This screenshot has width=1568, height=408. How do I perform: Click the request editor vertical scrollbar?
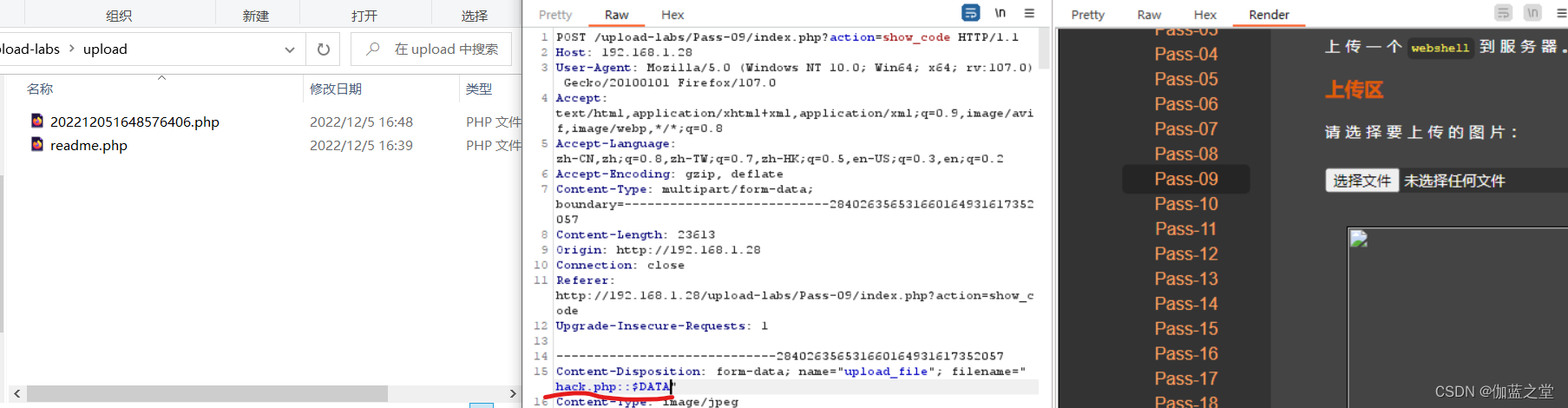point(1045,49)
